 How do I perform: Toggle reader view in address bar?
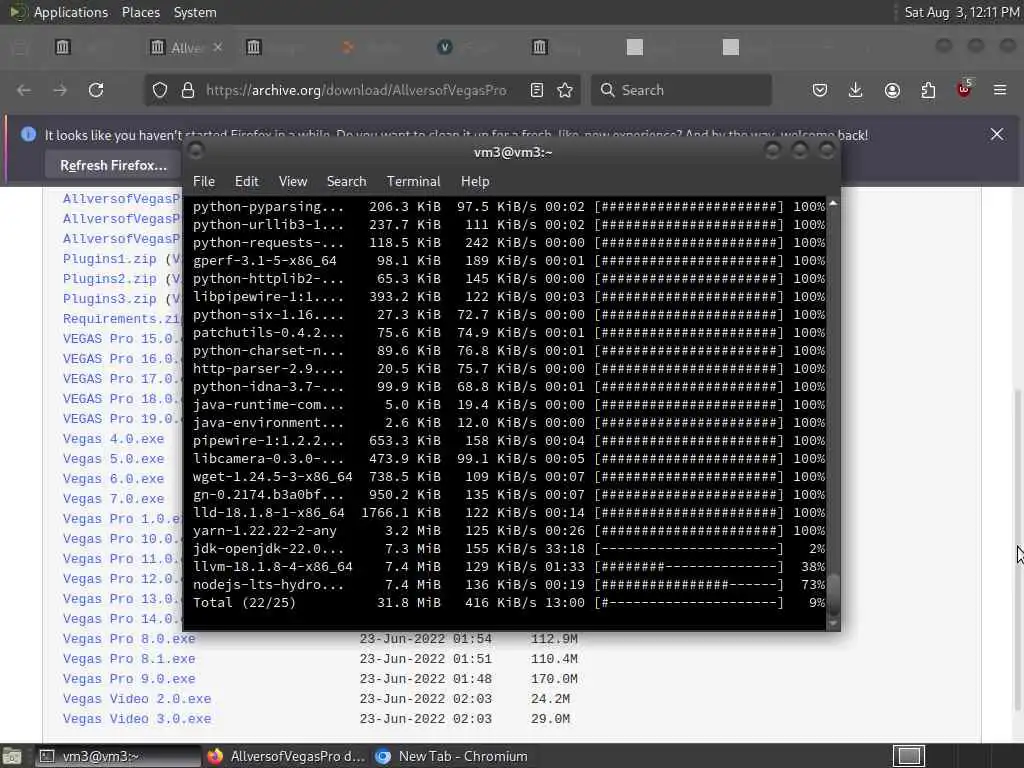pos(537,90)
